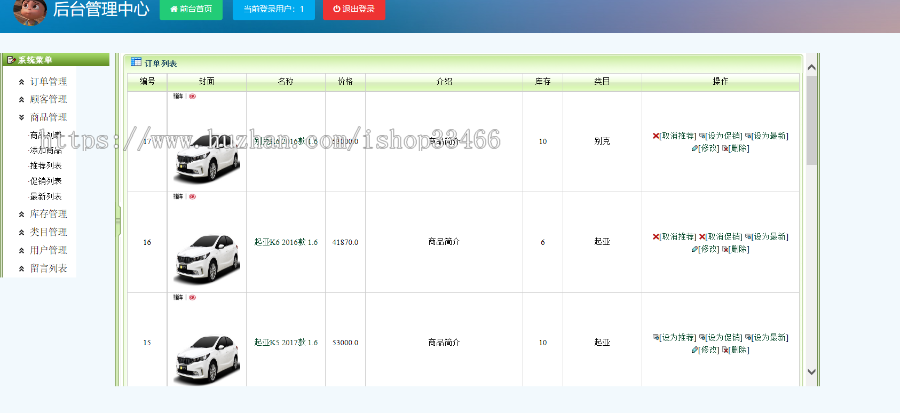Image resolution: width=900 pixels, height=413 pixels.
Task: Click the 起亚 category cell in item 16's row
Action: [x=602, y=242]
